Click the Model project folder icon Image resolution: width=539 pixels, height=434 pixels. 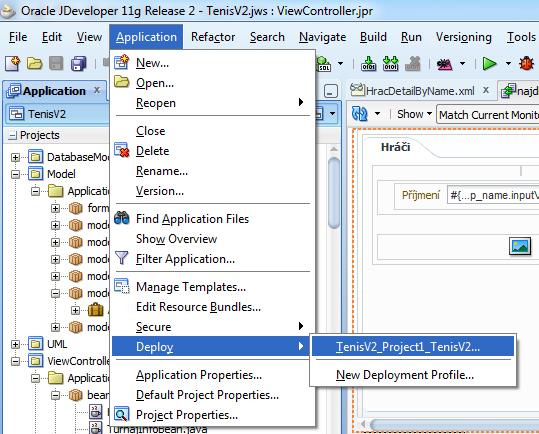36,174
